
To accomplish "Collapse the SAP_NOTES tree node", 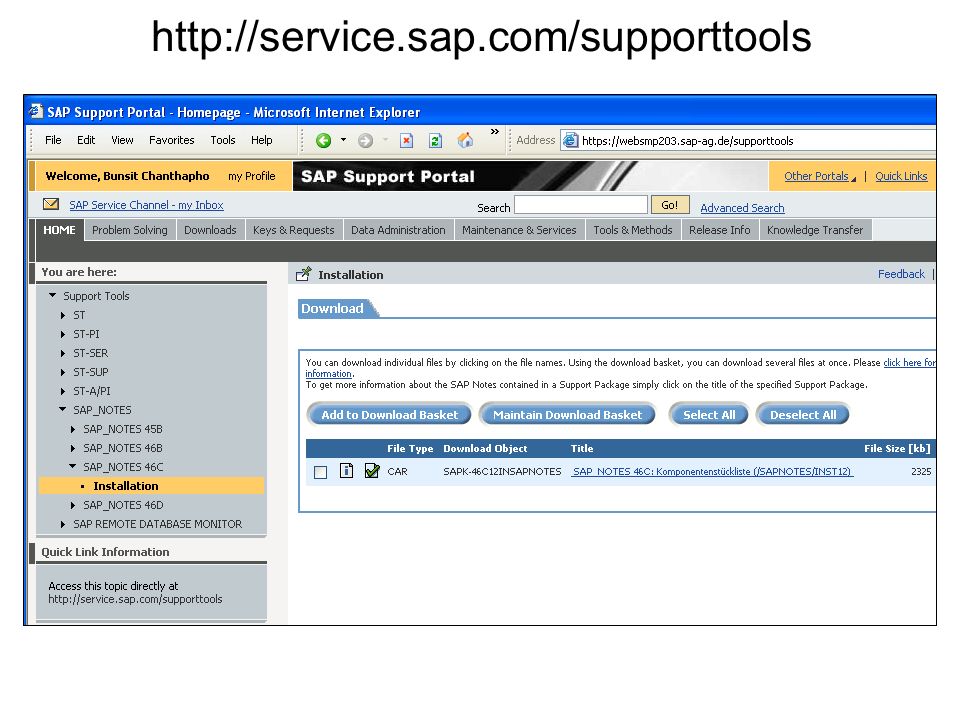I will (62, 409).
